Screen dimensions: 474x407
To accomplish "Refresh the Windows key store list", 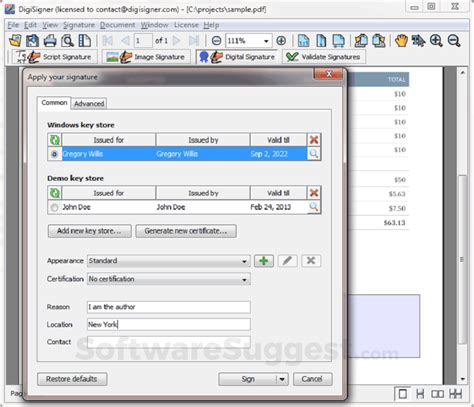I will pyautogui.click(x=55, y=140).
